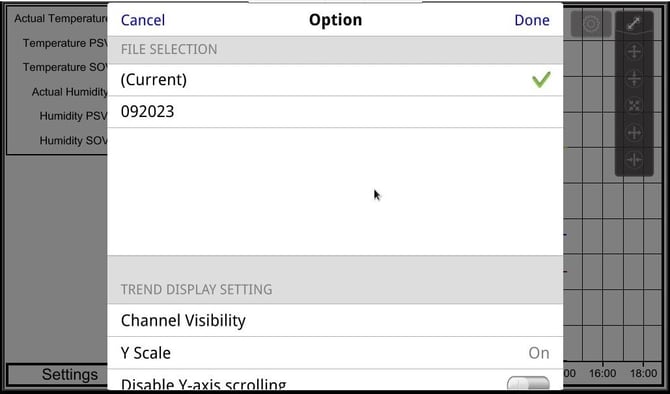Image resolution: width=670 pixels, height=394 pixels.
Task: Click the vertical zoom arrows icon
Action: click(x=634, y=79)
